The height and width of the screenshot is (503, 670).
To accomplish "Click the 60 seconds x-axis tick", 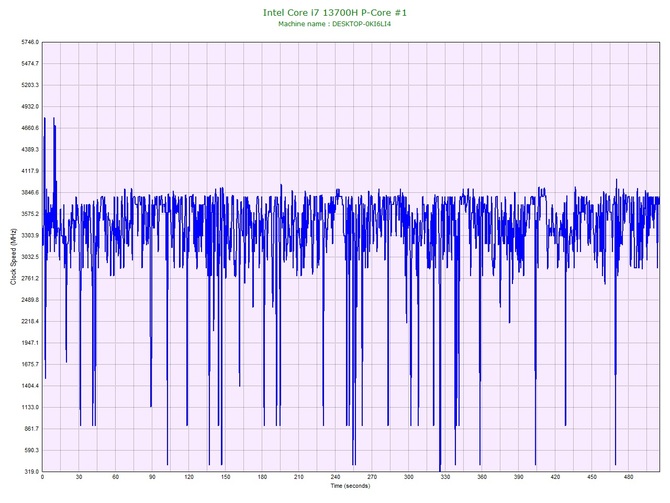I will tap(115, 477).
